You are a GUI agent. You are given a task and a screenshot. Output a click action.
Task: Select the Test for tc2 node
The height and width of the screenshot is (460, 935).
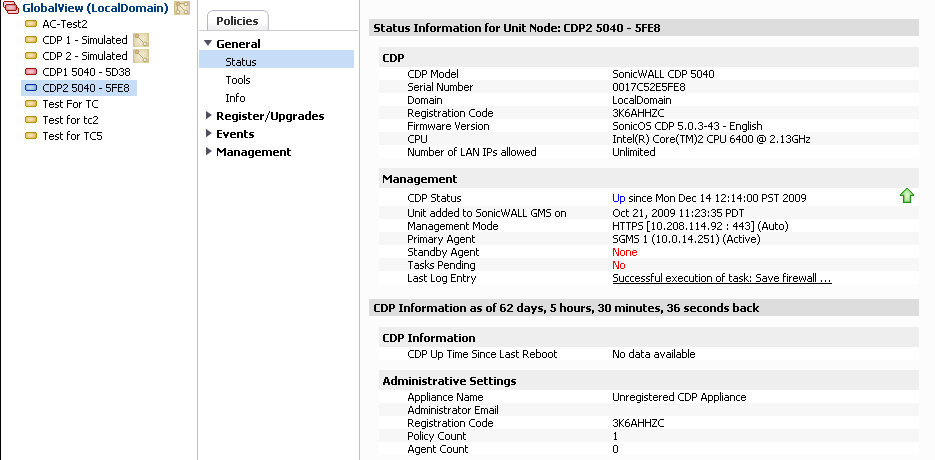[70, 120]
